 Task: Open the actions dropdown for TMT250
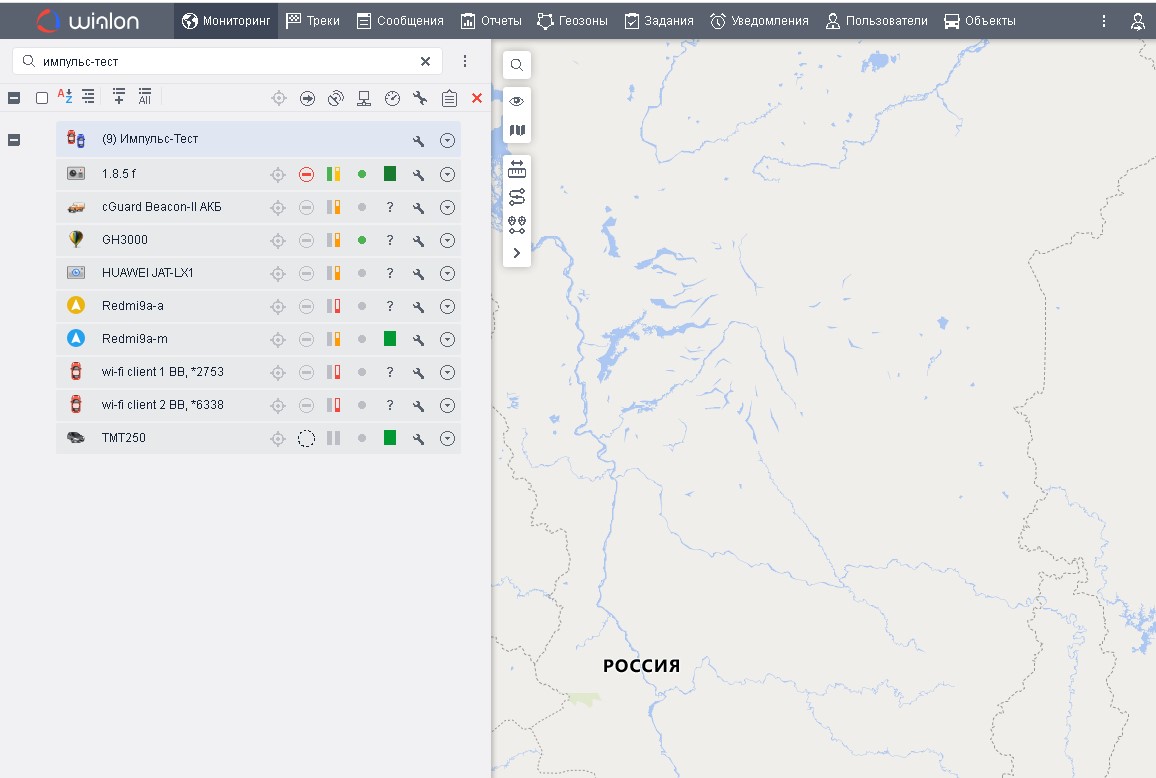[x=447, y=438]
